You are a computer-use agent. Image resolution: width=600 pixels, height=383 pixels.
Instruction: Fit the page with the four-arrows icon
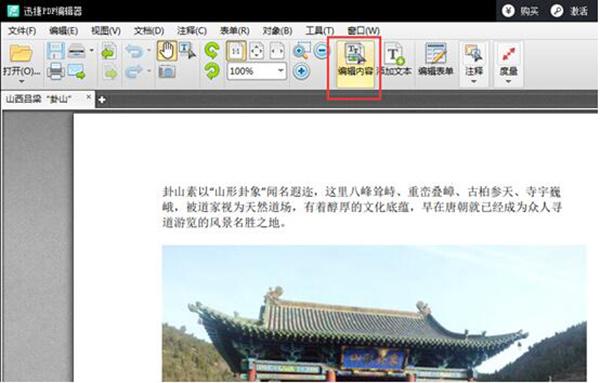pyautogui.click(x=256, y=51)
